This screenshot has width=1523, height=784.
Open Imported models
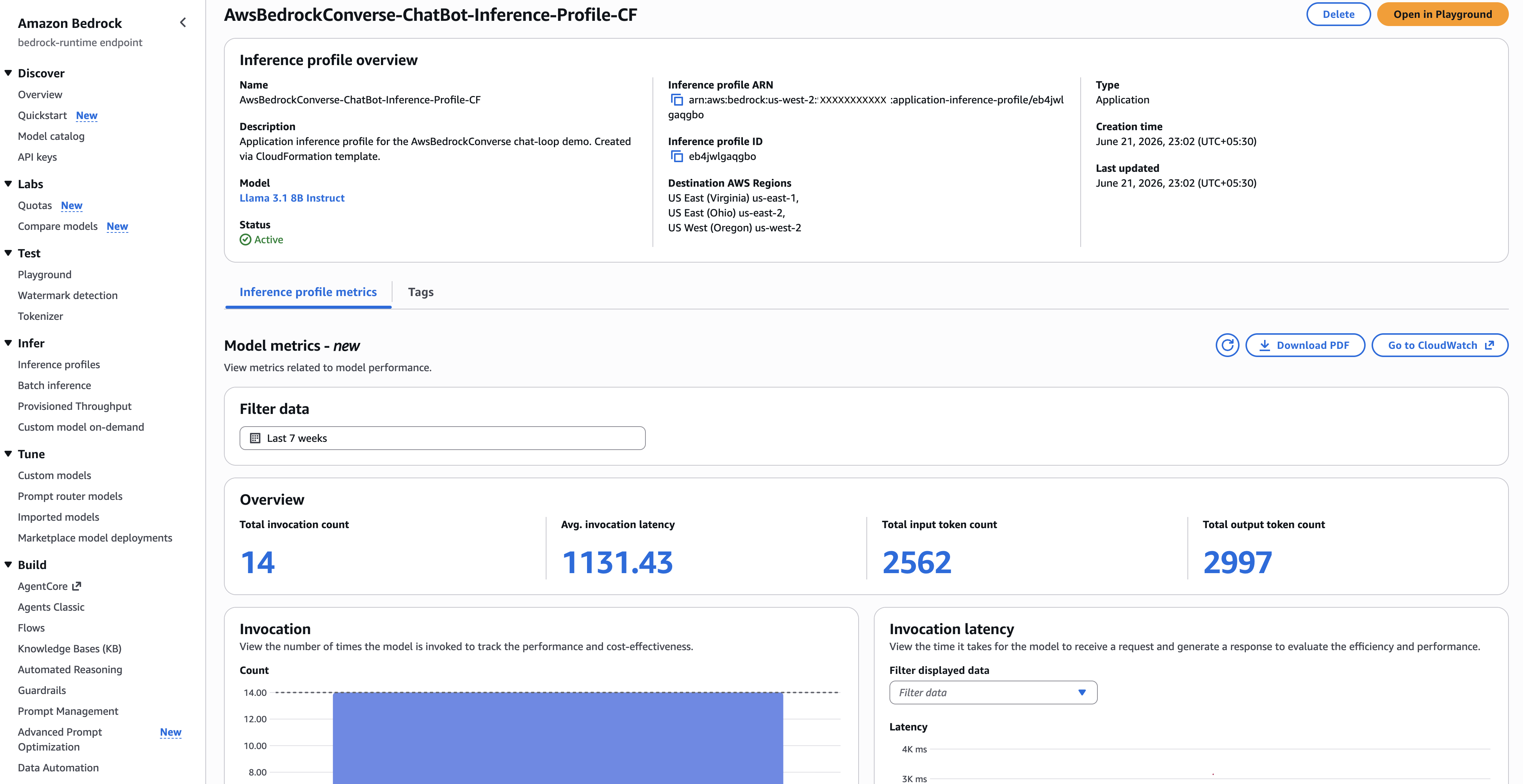58,517
